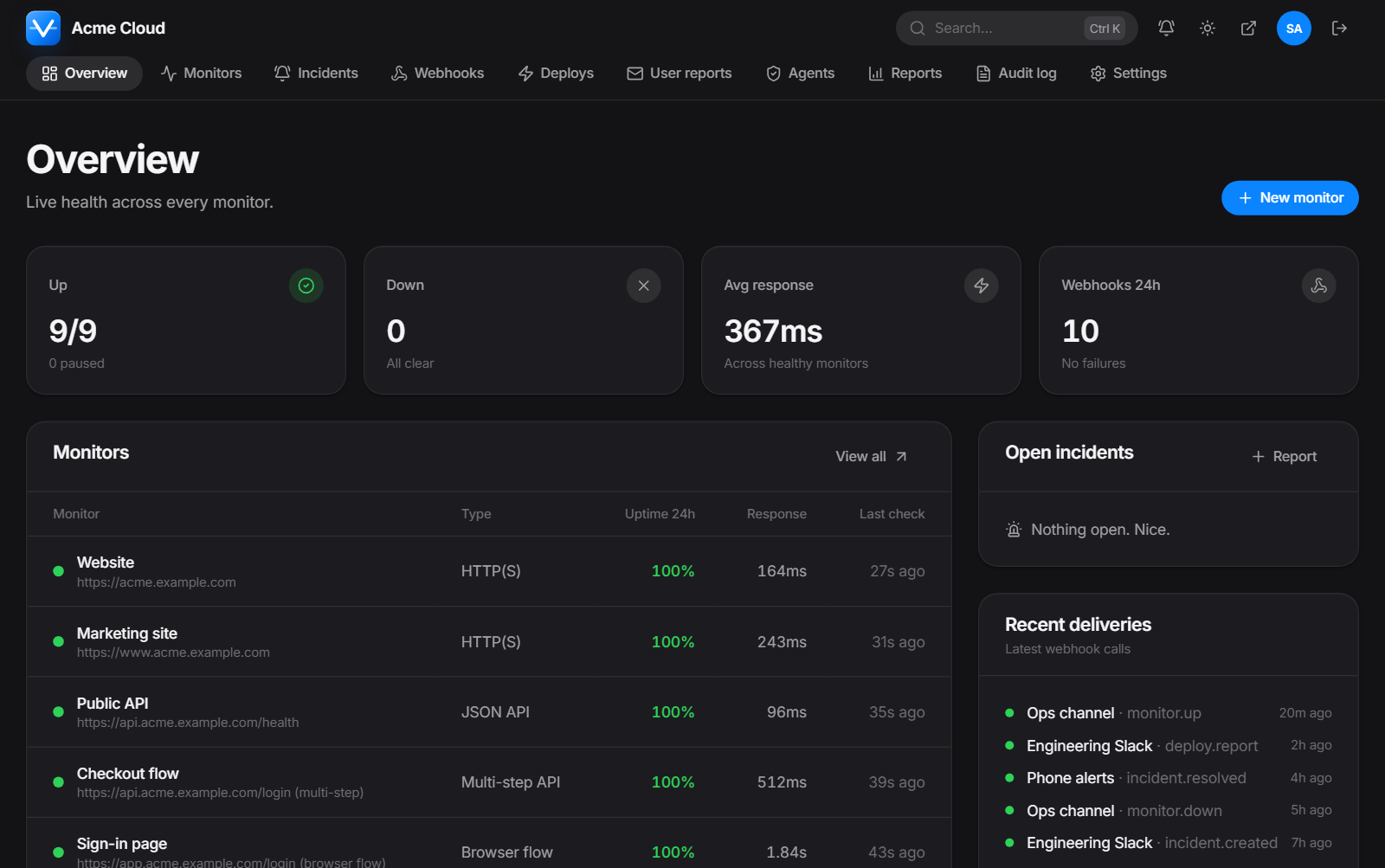Click the sign out icon
1385x868 pixels.
(x=1339, y=28)
